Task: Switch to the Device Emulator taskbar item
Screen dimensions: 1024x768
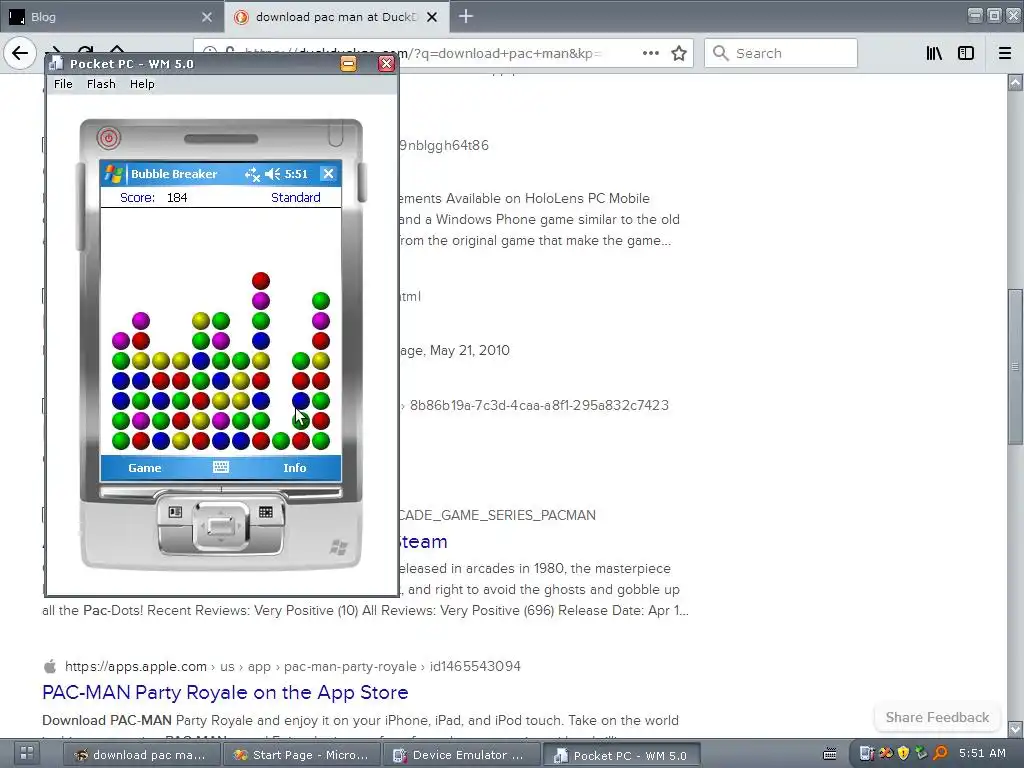Action: point(461,755)
